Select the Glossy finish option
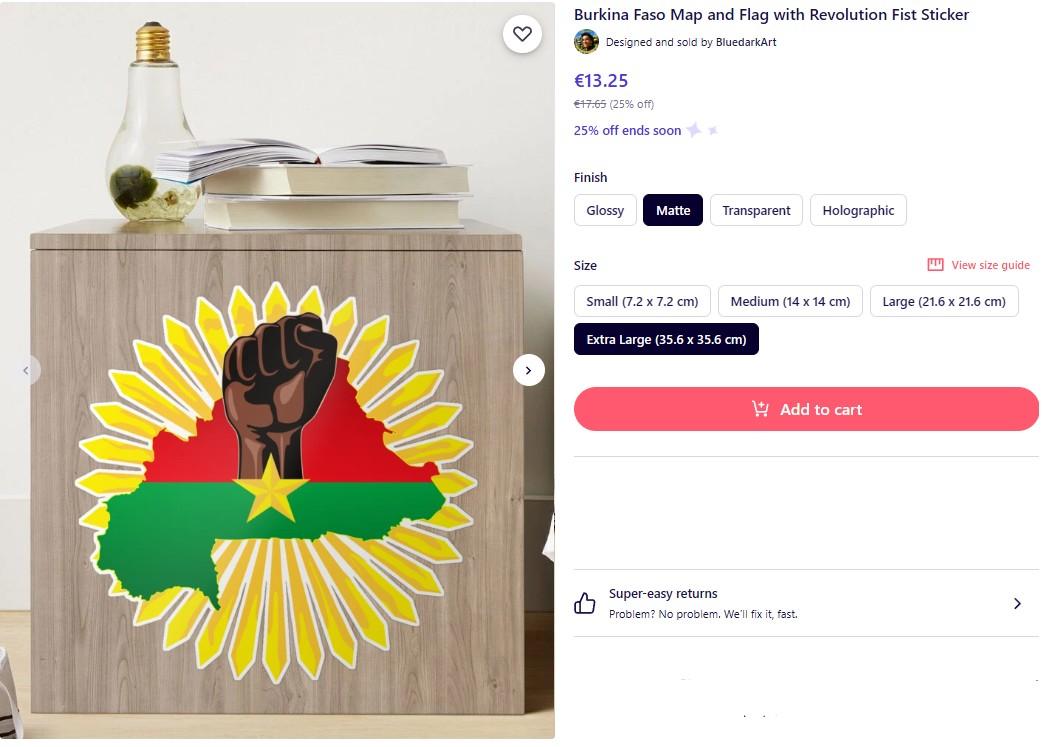 pos(605,210)
